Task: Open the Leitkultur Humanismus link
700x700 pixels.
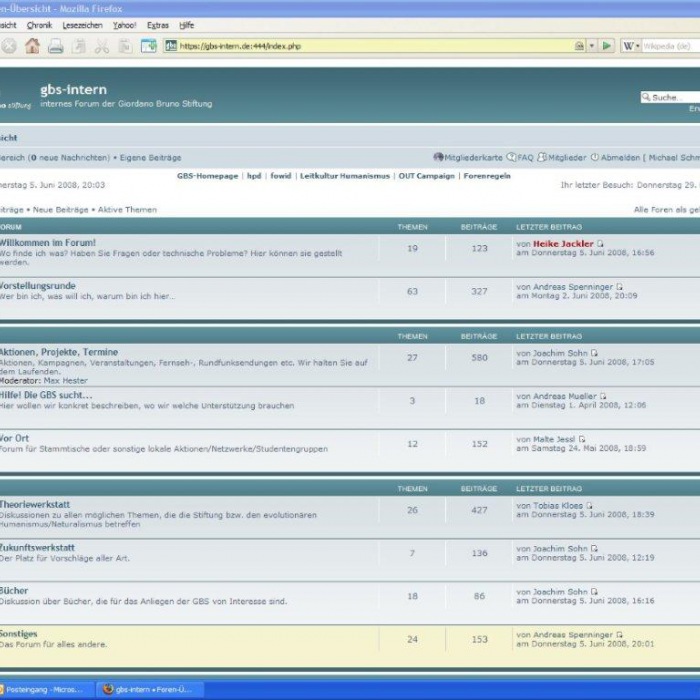Action: (x=345, y=176)
